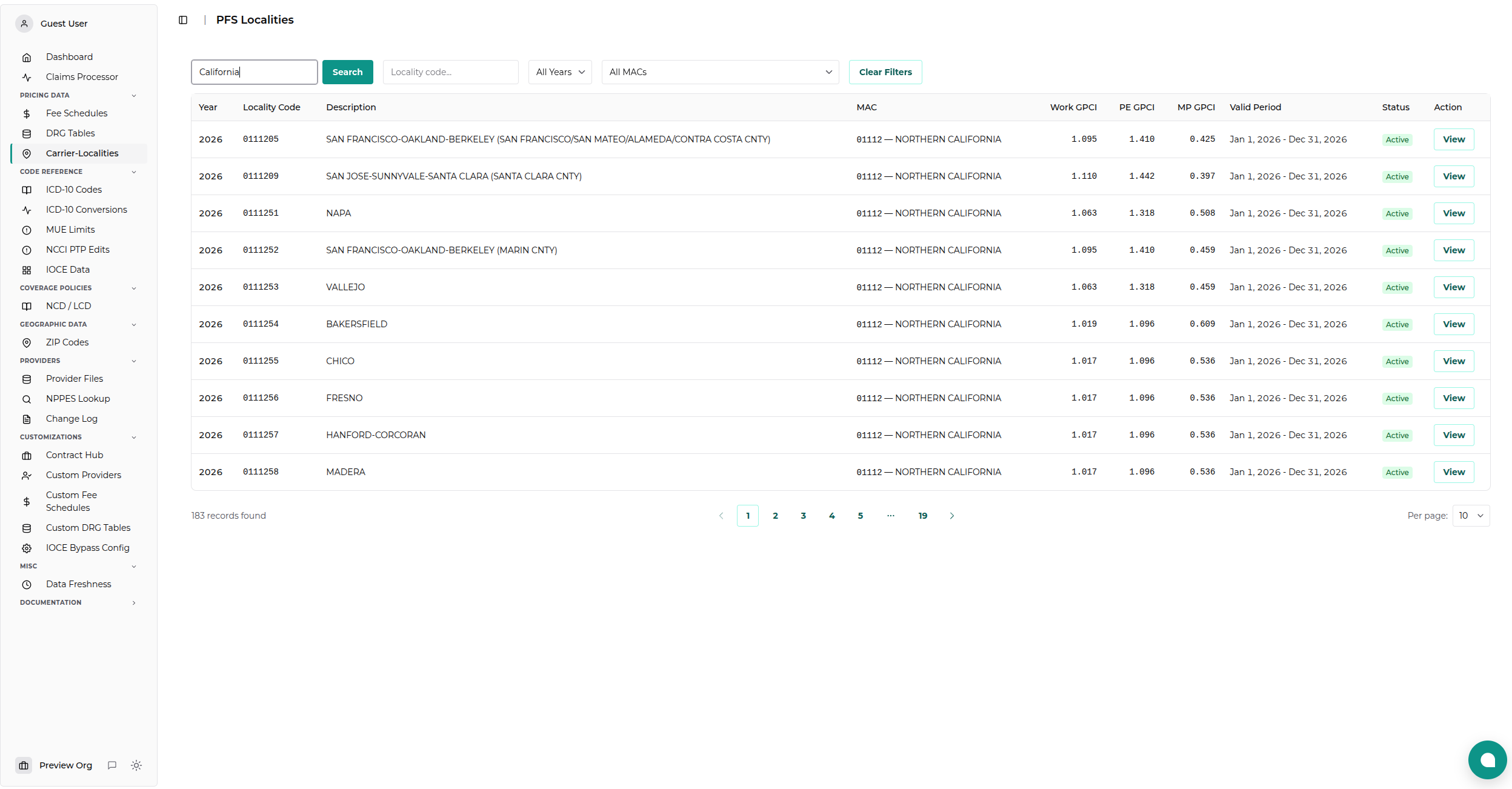Image resolution: width=1512 pixels, height=789 pixels.
Task: Collapse the Providers section
Action: (134, 361)
